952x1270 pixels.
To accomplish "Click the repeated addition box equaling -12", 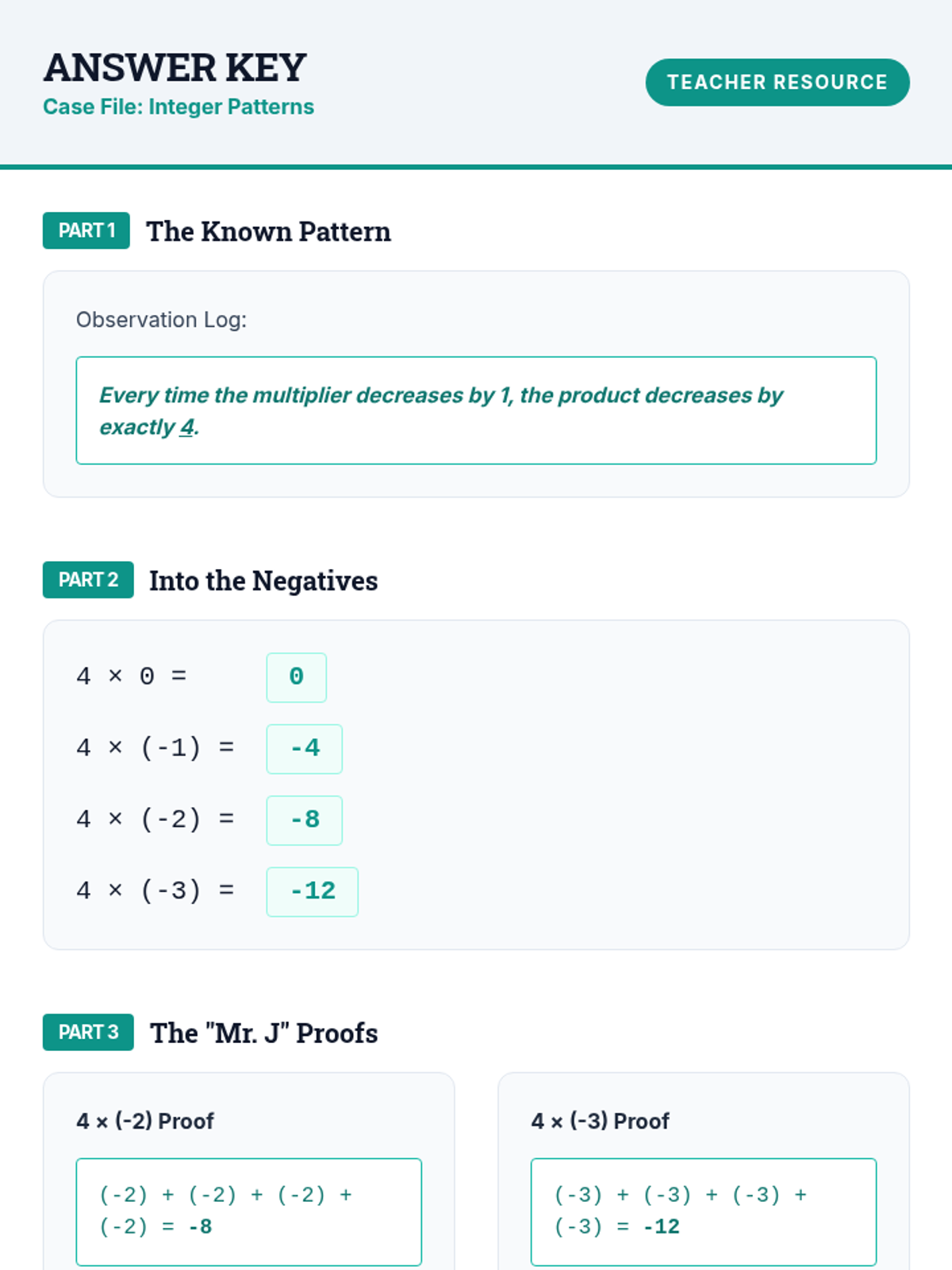I will (x=703, y=1211).
